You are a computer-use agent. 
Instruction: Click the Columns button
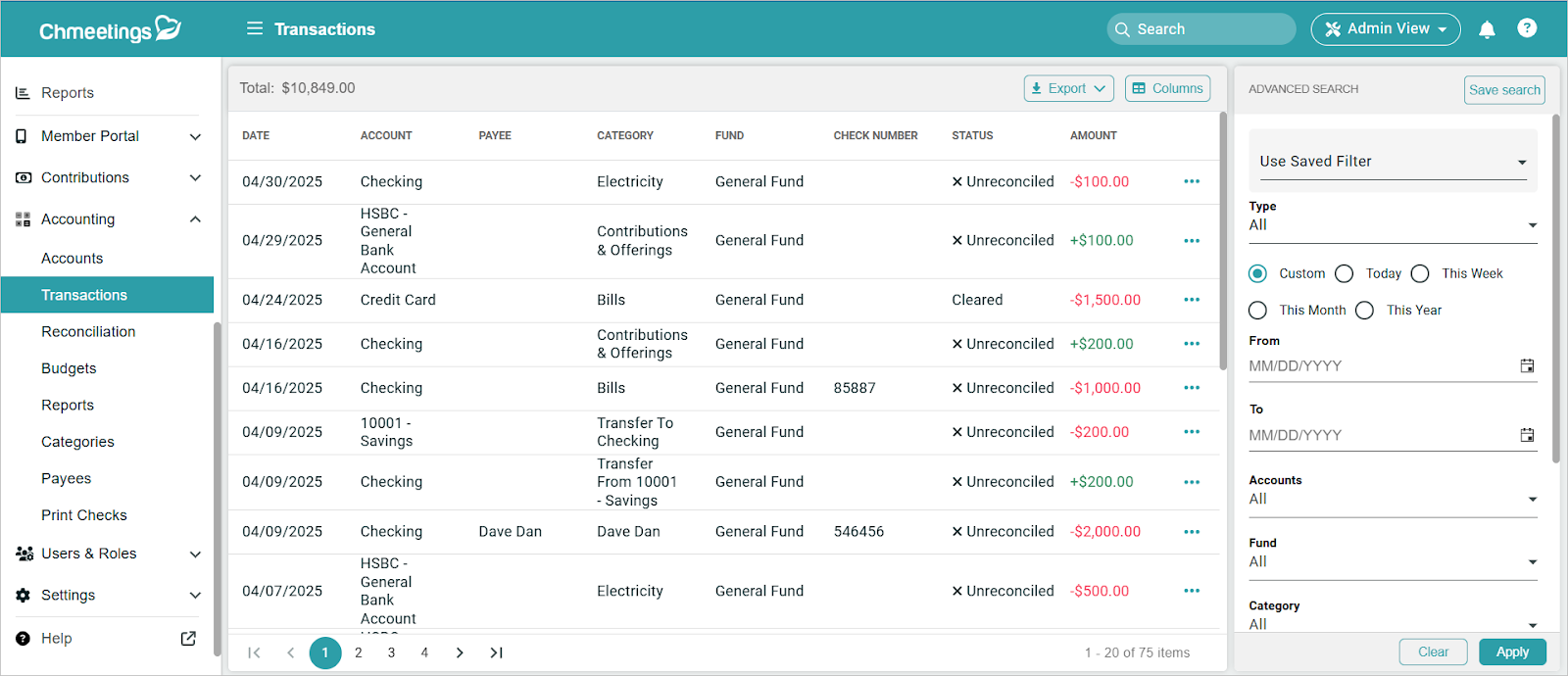coord(1167,88)
